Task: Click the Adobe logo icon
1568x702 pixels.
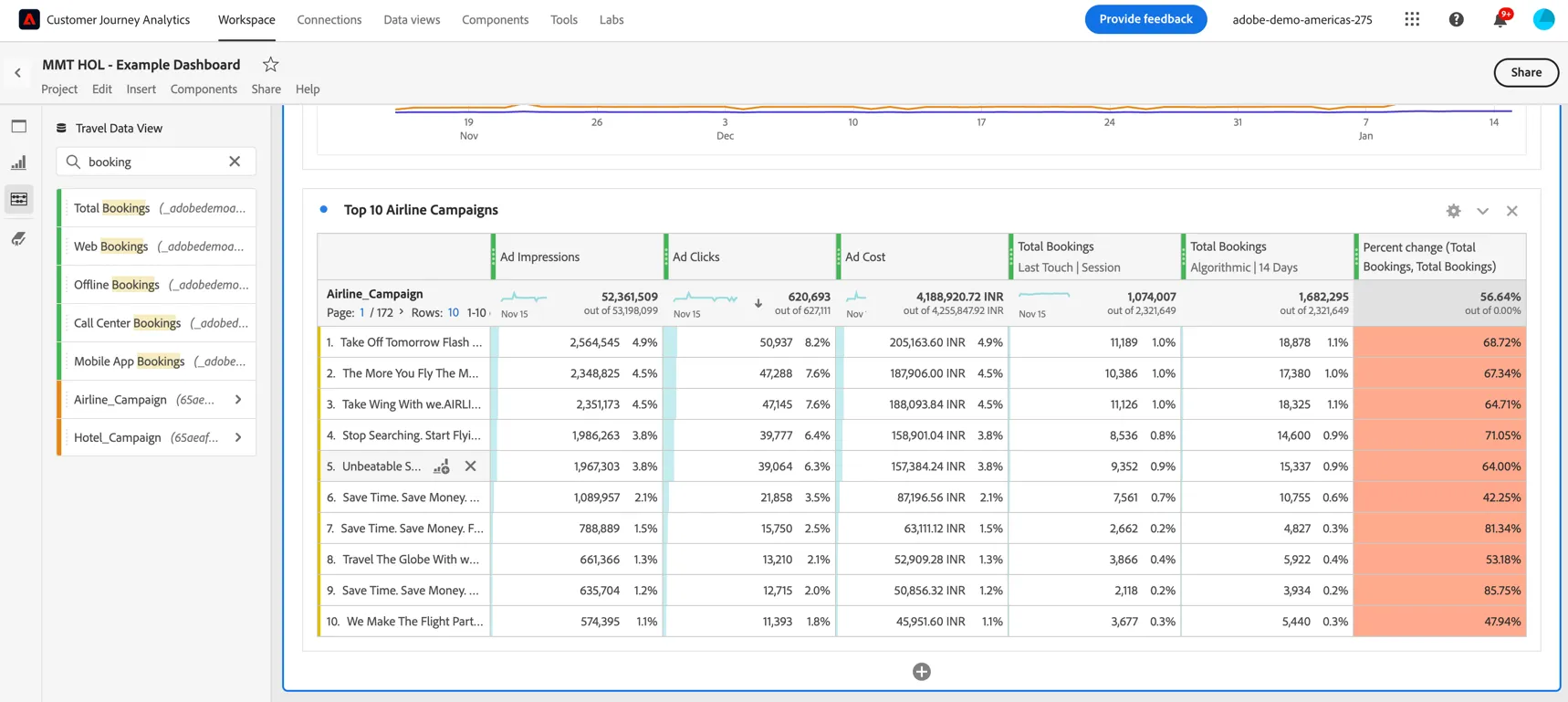Action: click(29, 19)
